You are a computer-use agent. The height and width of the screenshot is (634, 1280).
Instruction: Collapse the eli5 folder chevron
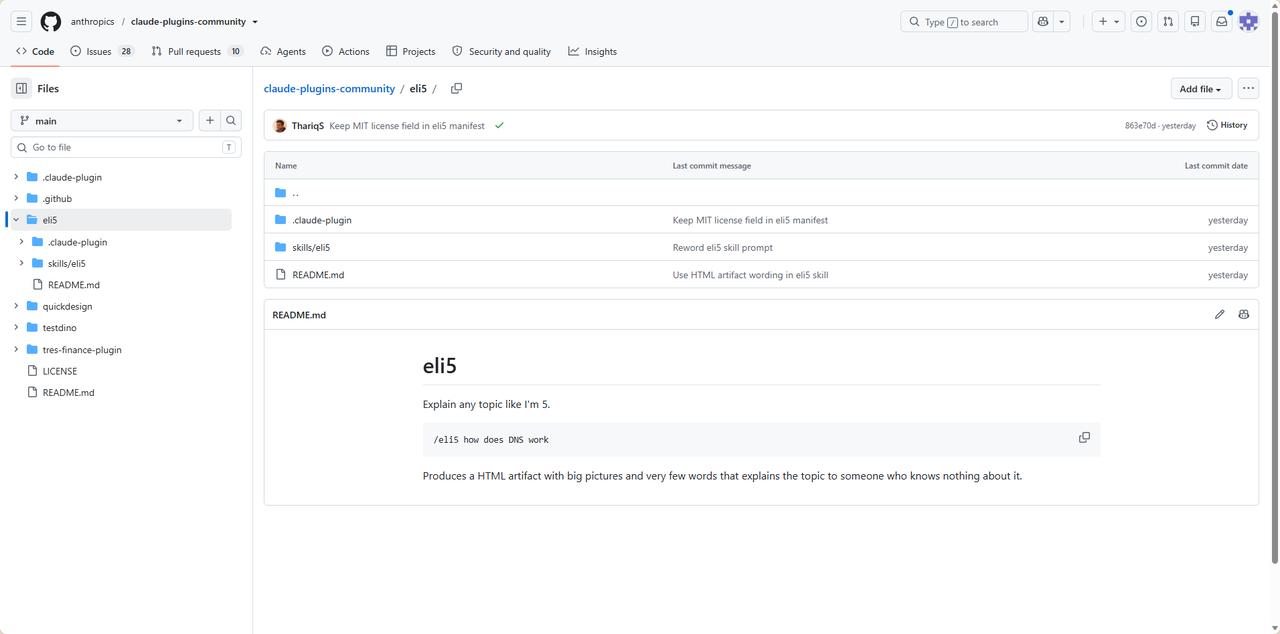16,220
